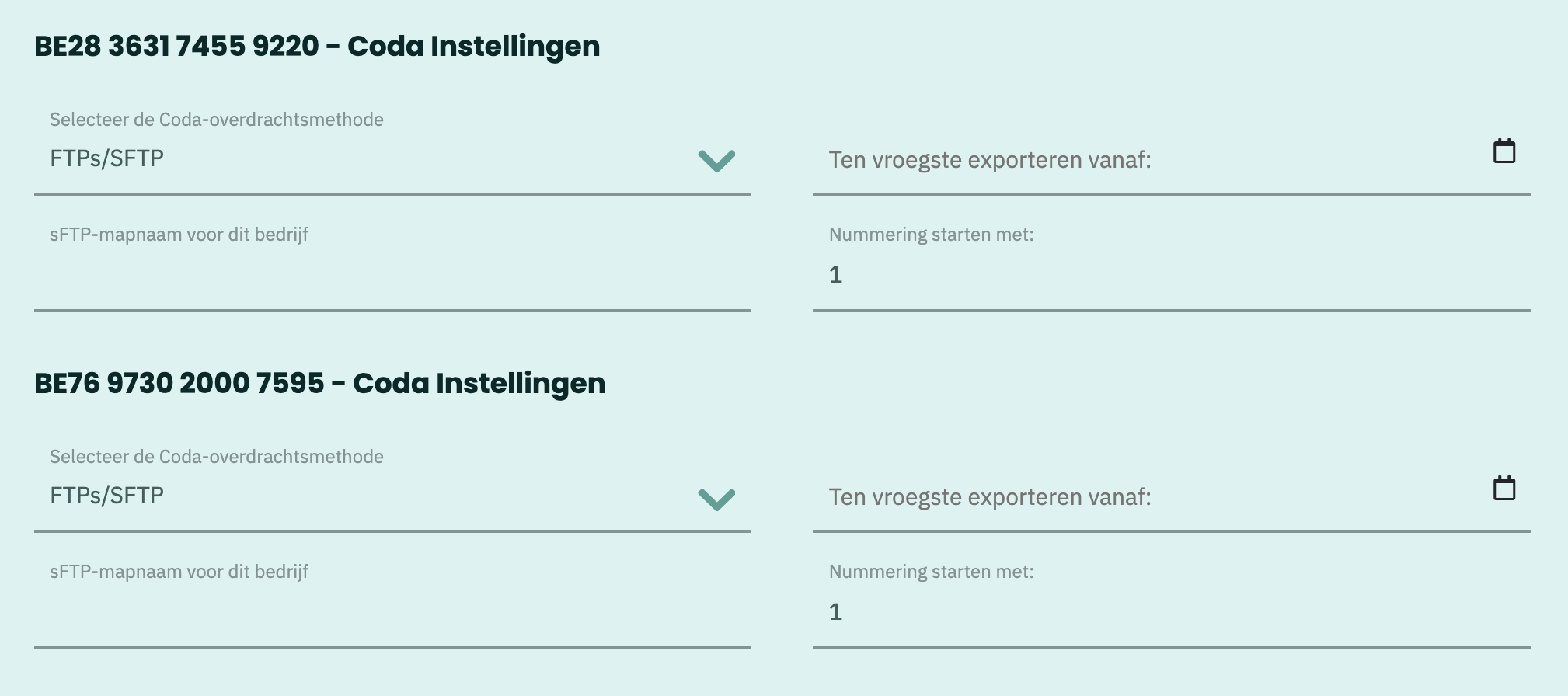Click 'sFTP-mapnaam voor dit bedrijf' label under BE28
The image size is (1568, 696).
[179, 235]
